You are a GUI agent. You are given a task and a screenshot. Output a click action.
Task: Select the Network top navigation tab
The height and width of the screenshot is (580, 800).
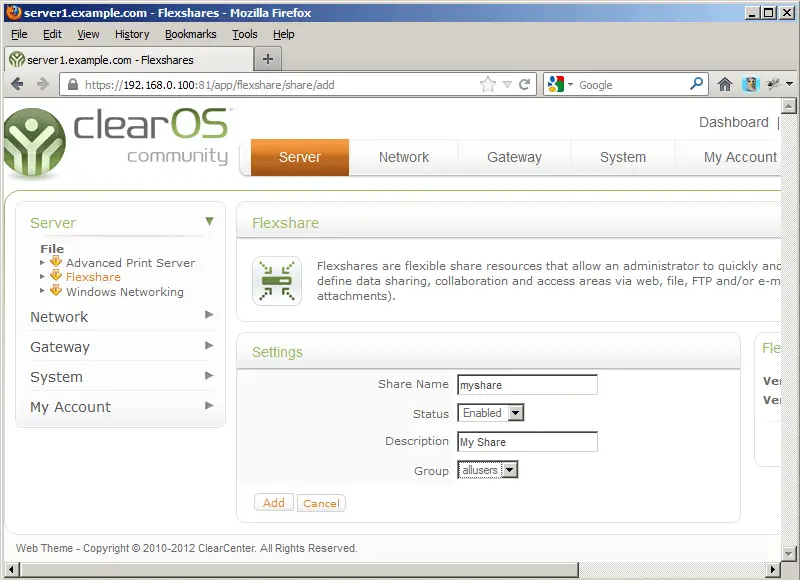click(404, 157)
